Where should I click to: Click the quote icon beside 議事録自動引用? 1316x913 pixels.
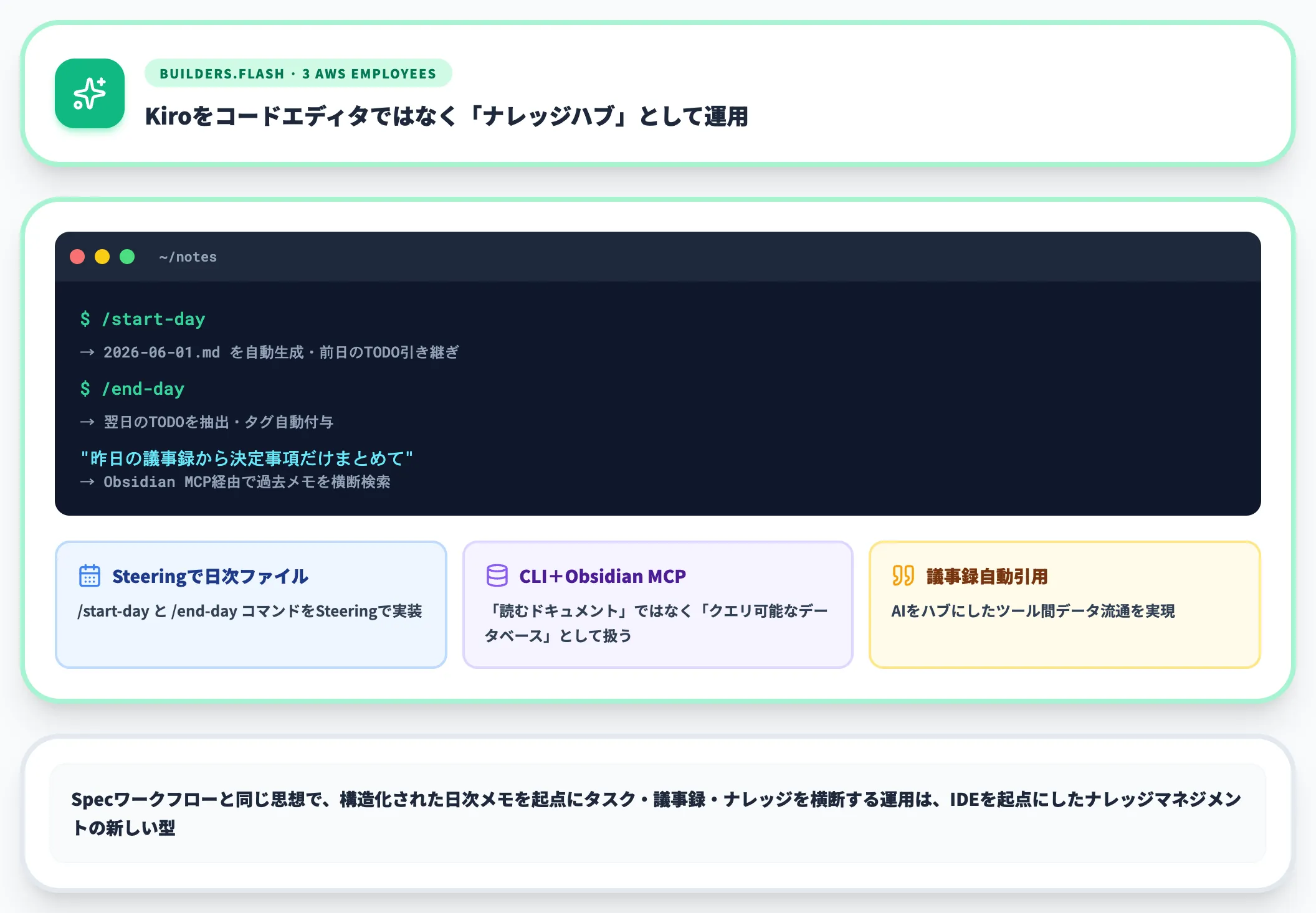click(903, 575)
